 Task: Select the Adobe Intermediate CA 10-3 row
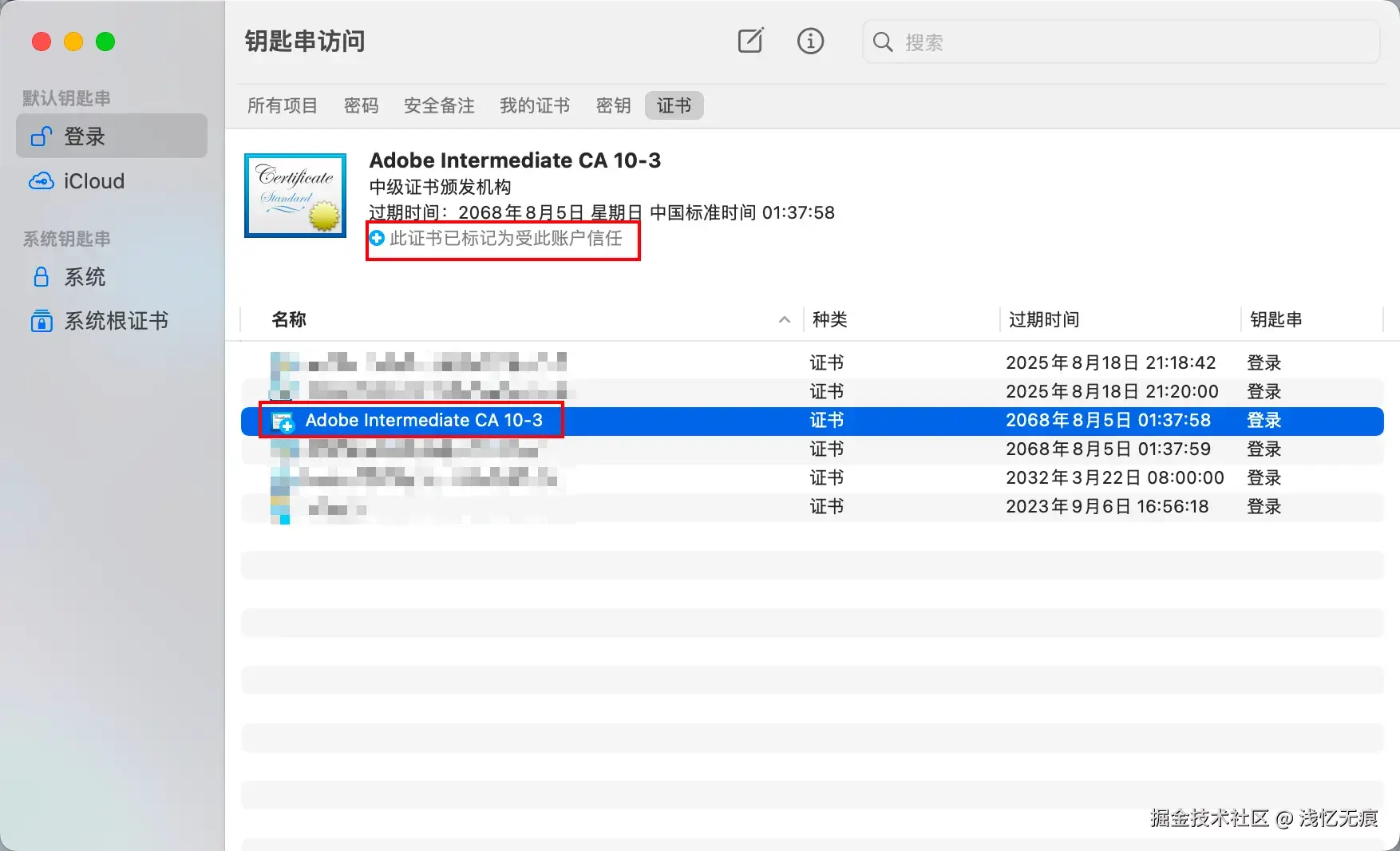click(x=813, y=421)
